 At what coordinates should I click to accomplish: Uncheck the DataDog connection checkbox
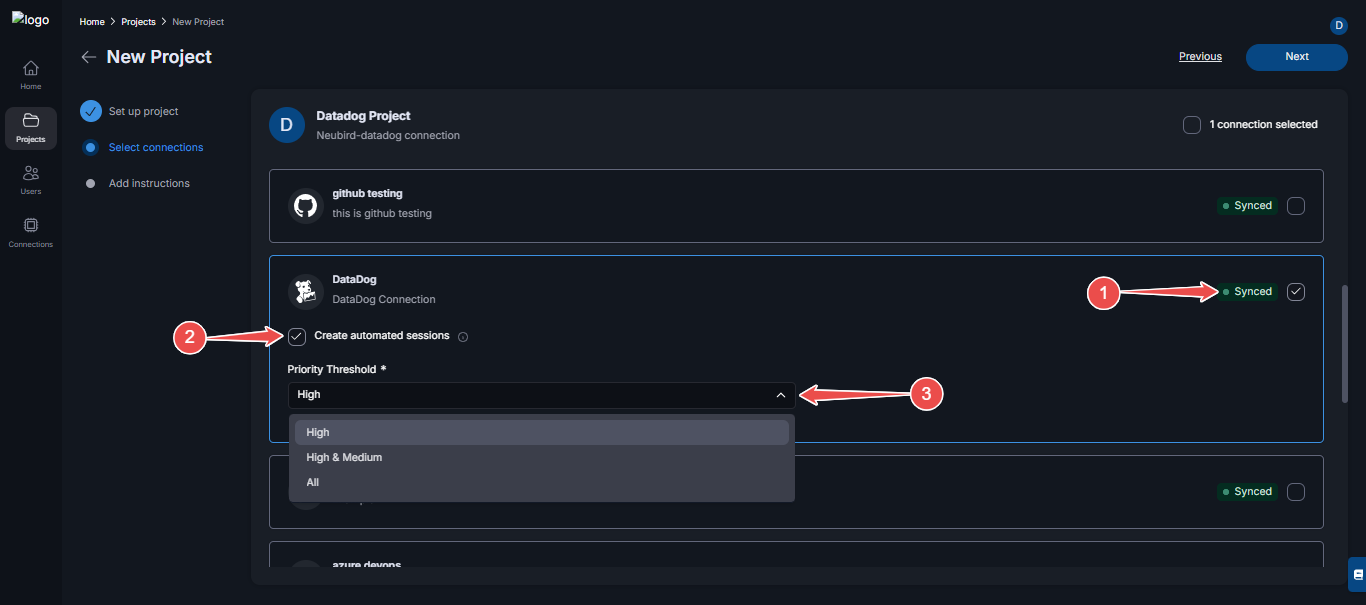[1295, 291]
